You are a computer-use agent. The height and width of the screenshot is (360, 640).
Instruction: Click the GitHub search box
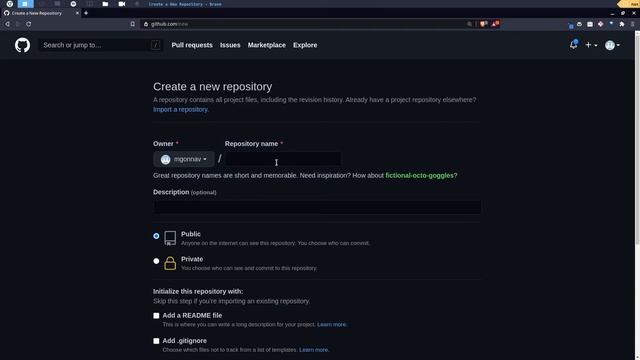coord(100,45)
